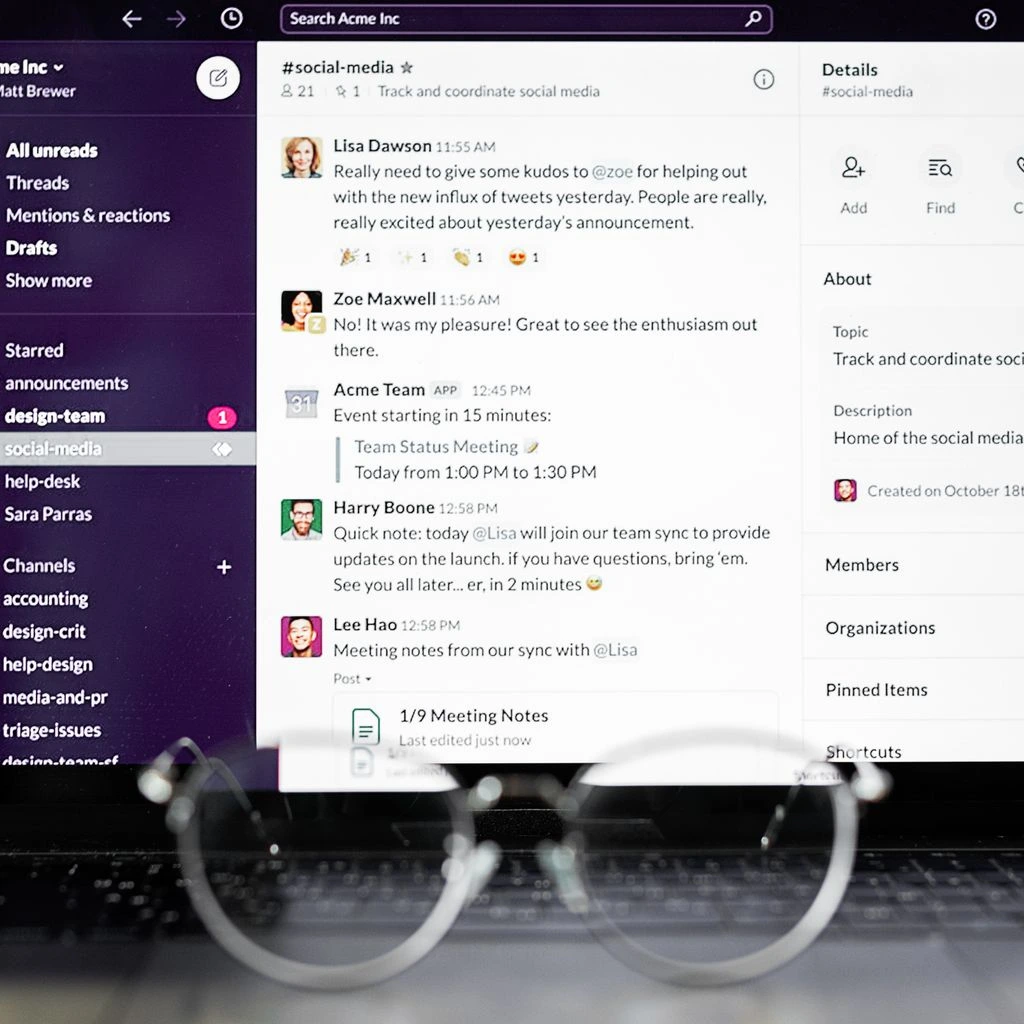Toggle heart-eyes reaction
Screen dimensions: 1024x1024
pyautogui.click(x=524, y=257)
